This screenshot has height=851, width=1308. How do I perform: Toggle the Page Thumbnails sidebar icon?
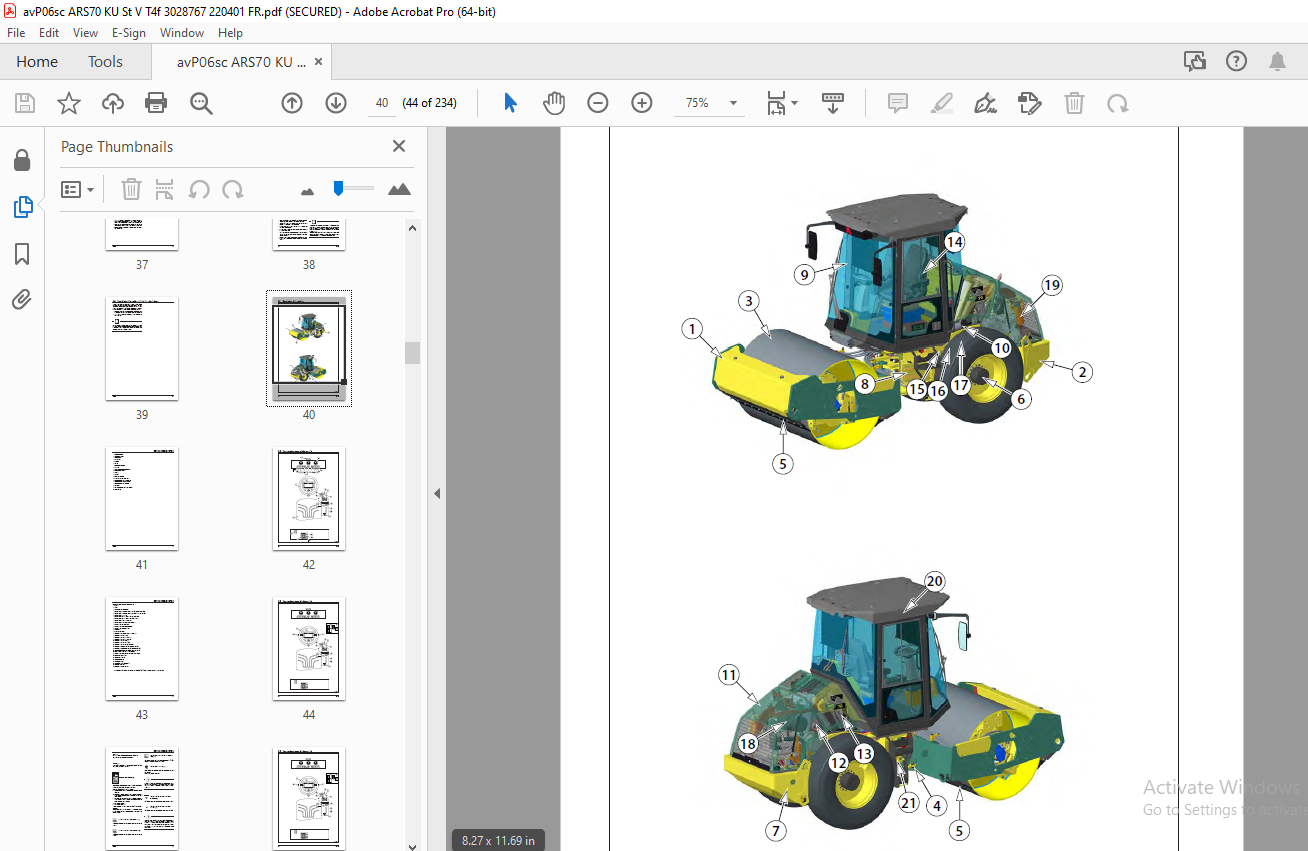[22, 207]
